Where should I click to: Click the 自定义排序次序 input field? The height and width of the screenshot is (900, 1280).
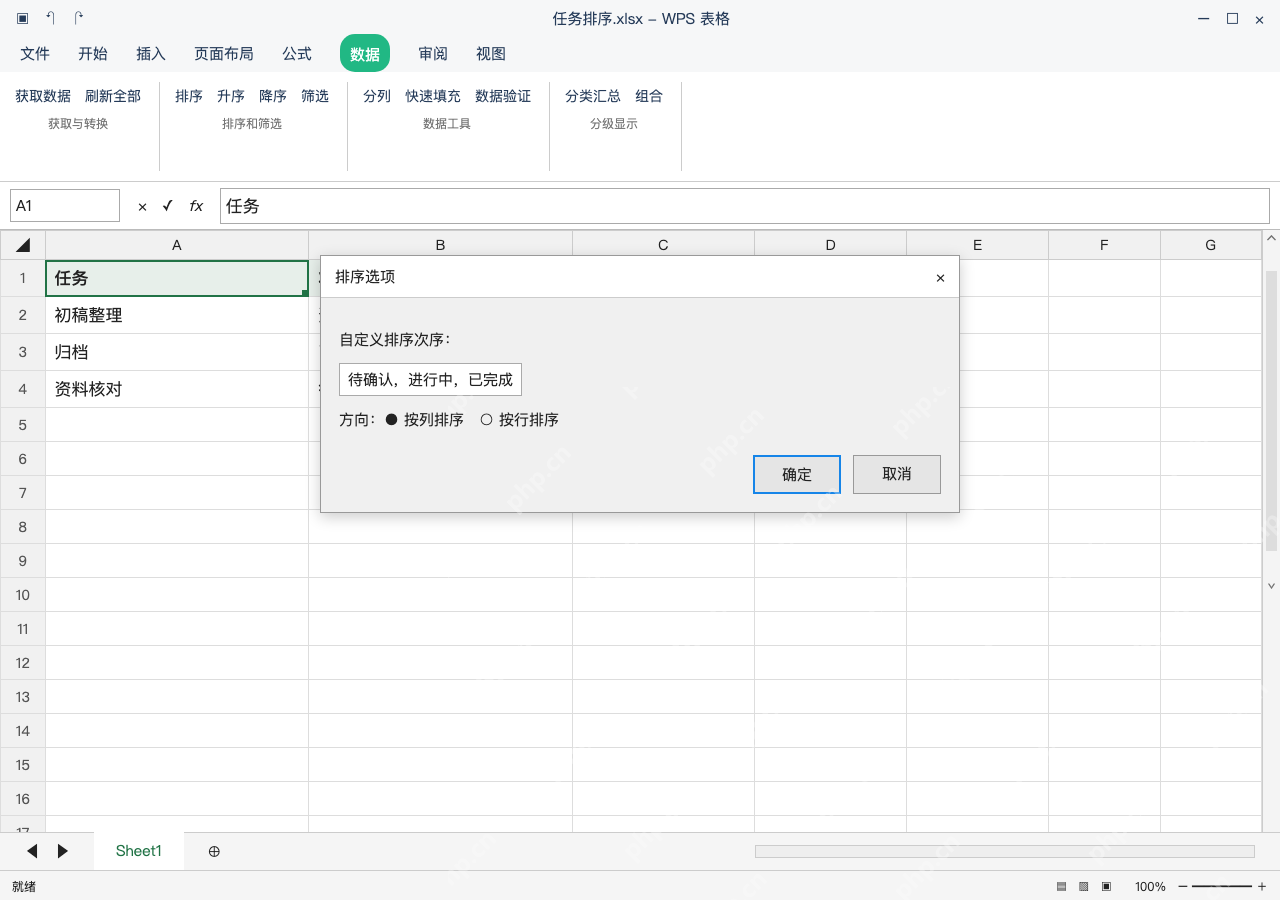(430, 380)
